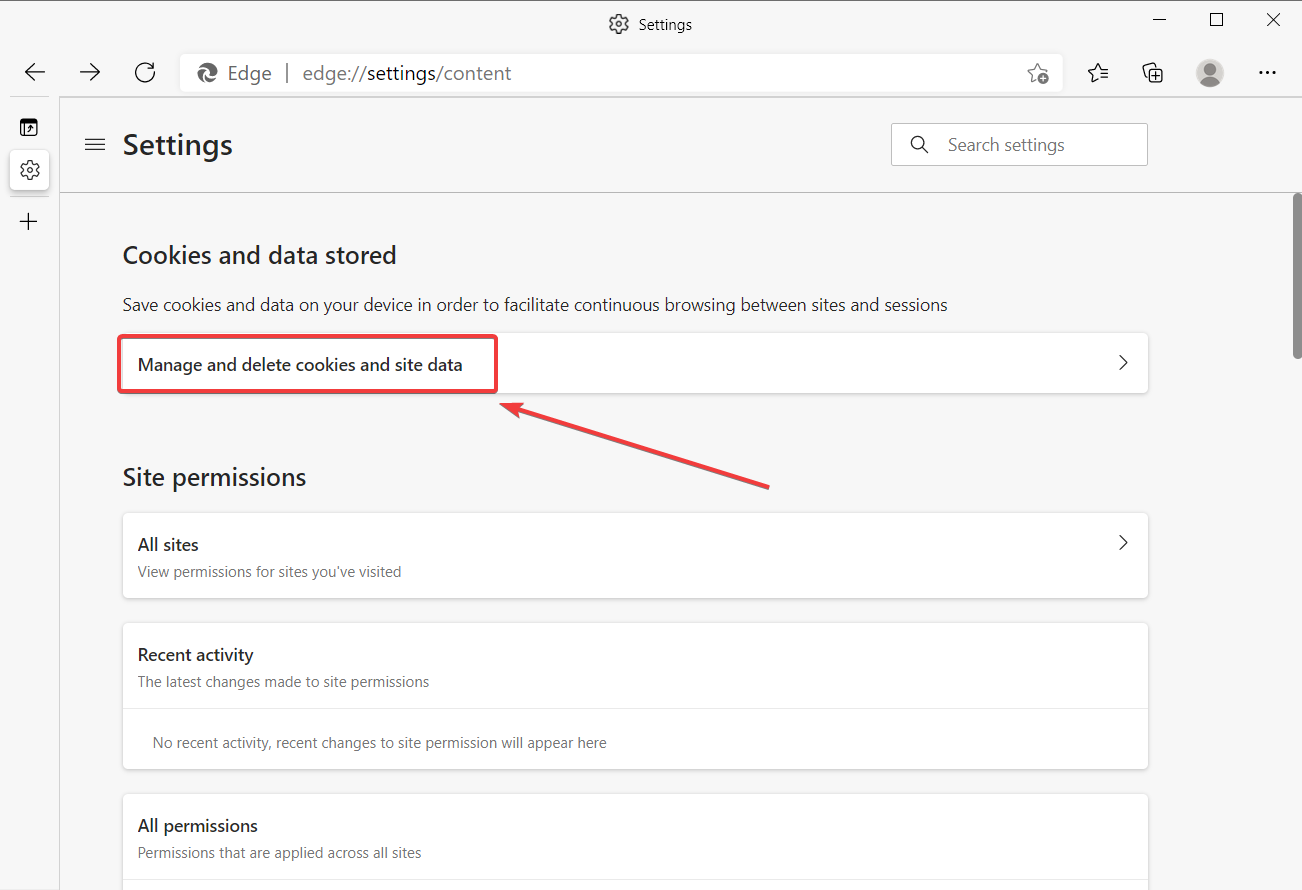1302x890 pixels.
Task: Open a new tab with plus icon
Action: pos(29,222)
